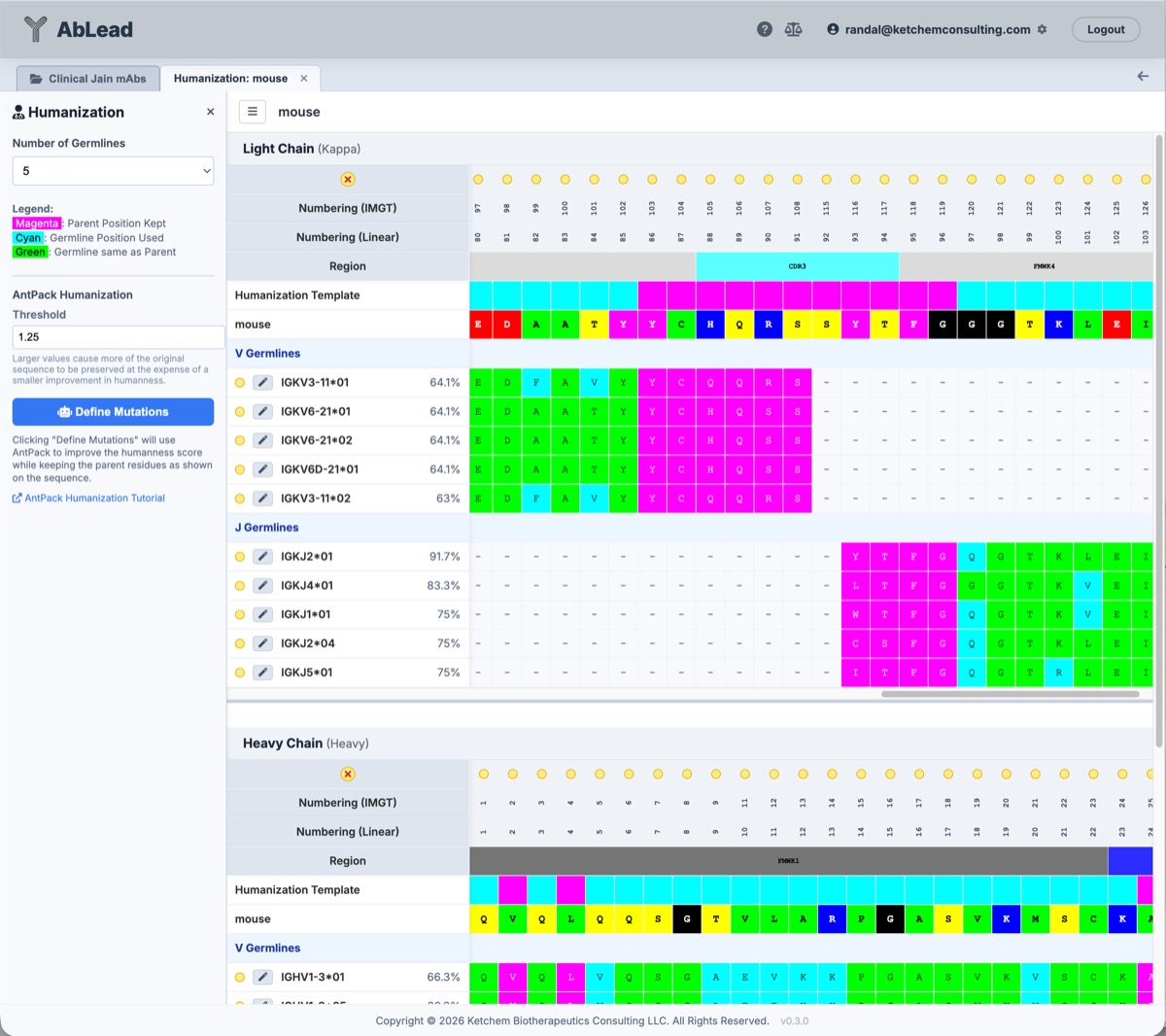Viewport: 1166px width, 1036px height.
Task: Select the Humanization: mouse tab
Action: tap(230, 79)
